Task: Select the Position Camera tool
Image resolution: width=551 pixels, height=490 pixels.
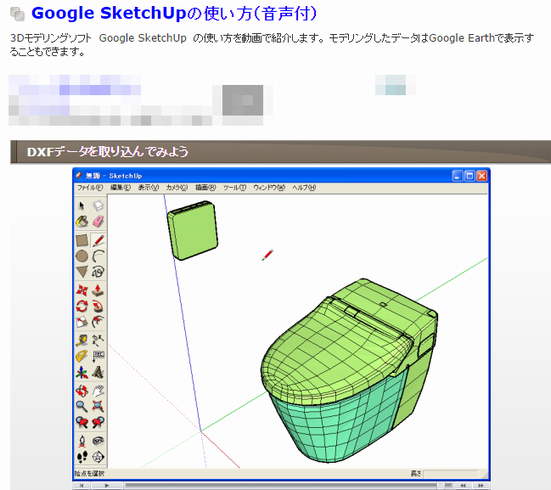Action: (x=82, y=441)
